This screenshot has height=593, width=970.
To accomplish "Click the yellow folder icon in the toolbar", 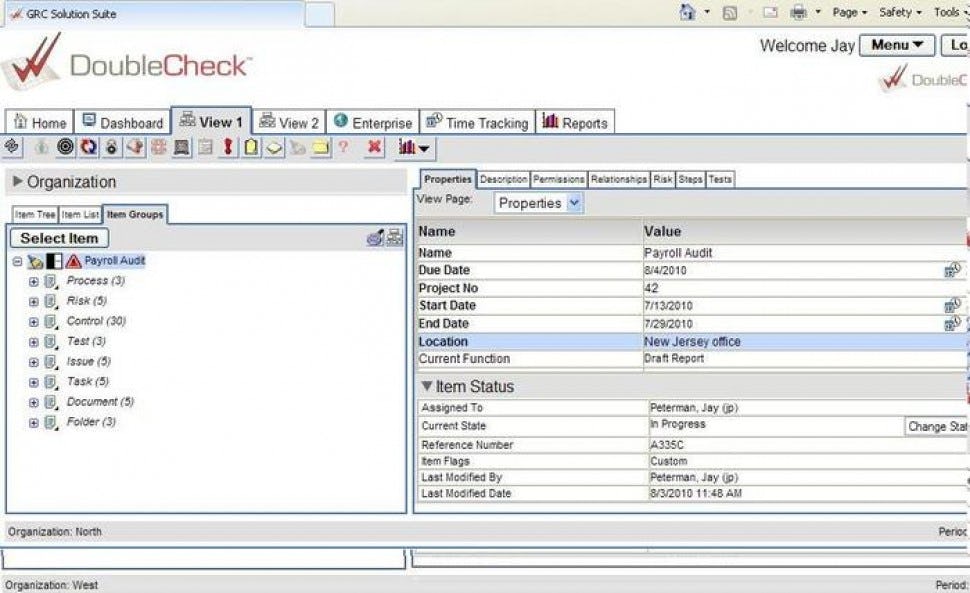I will tap(320, 147).
